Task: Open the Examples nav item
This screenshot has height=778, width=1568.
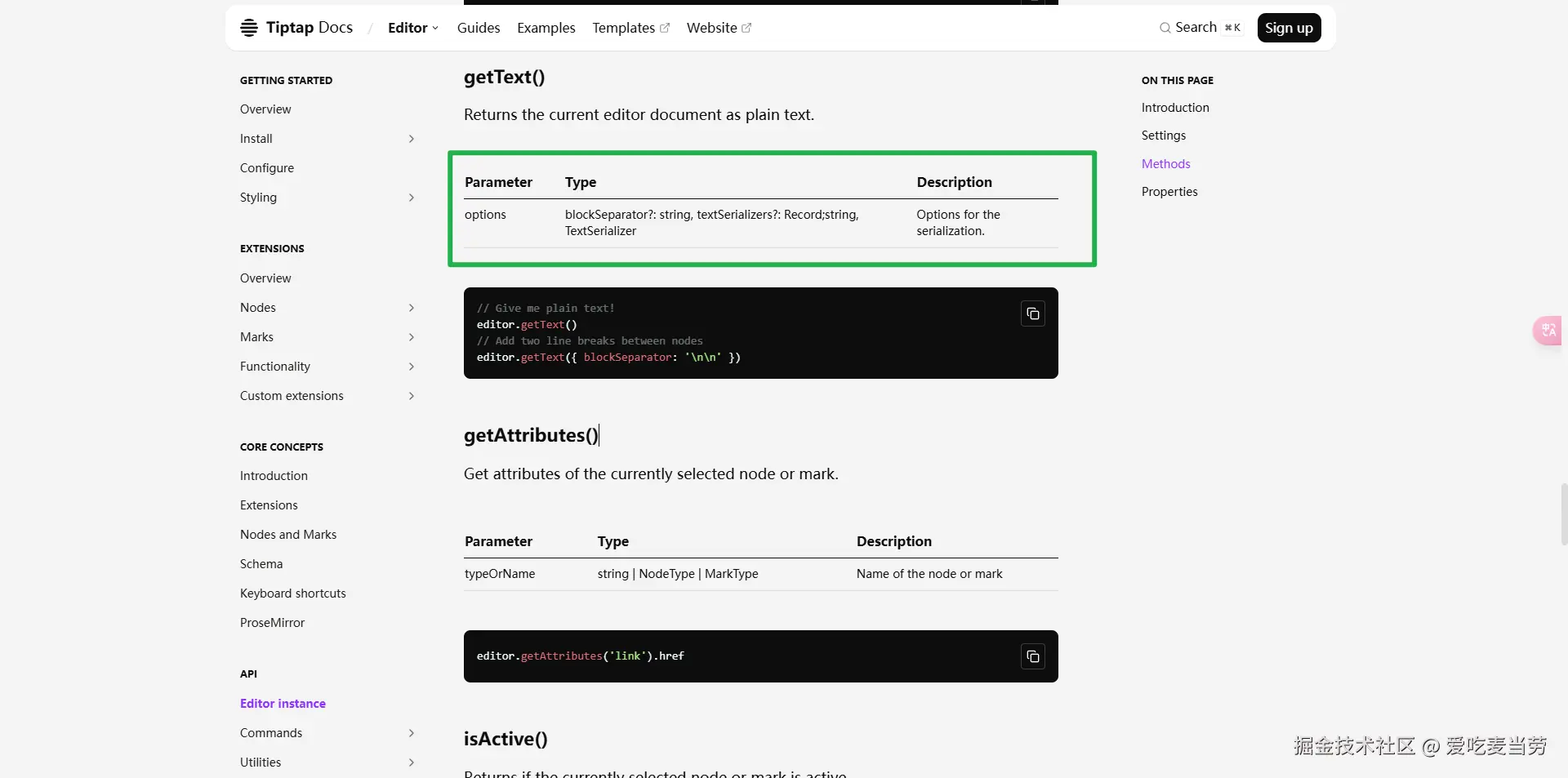Action: 546,28
